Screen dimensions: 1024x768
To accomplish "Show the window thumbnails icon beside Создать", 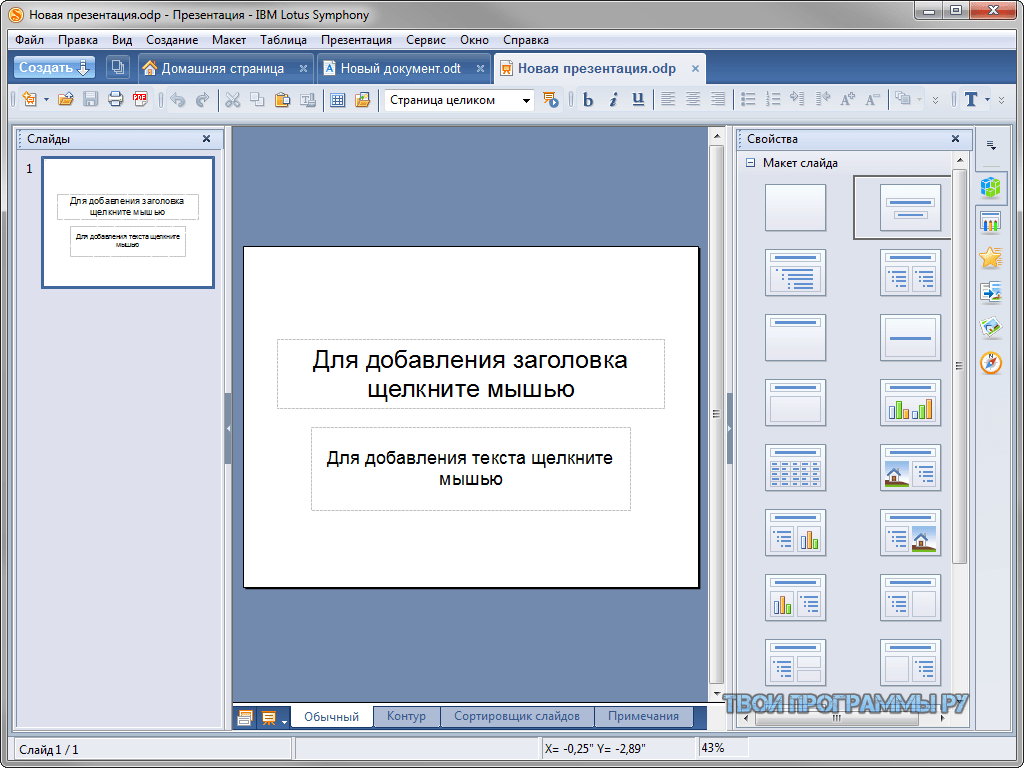I will (x=118, y=68).
